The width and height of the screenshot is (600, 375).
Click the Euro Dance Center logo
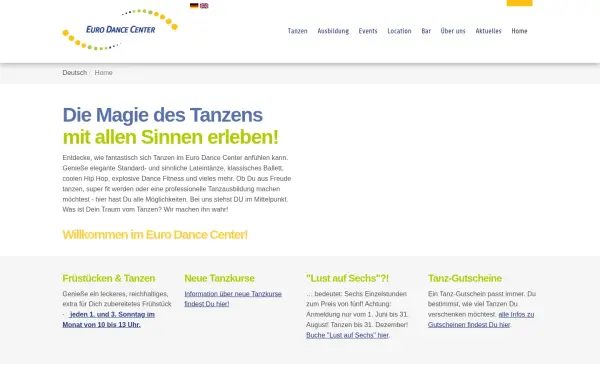[x=120, y=29]
